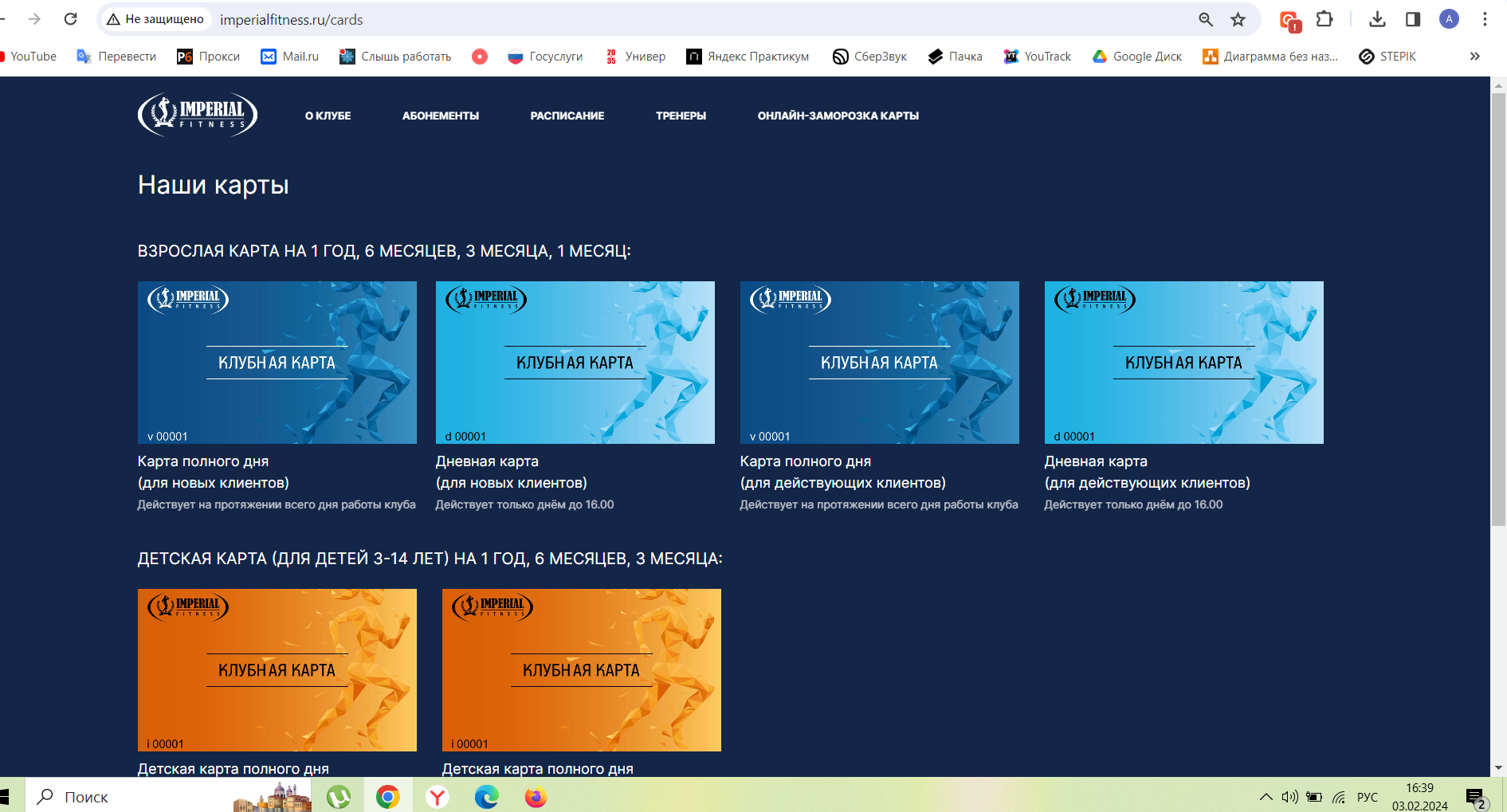Open the РАСПИСАНИЕ page
The height and width of the screenshot is (812, 1507).
click(x=567, y=116)
